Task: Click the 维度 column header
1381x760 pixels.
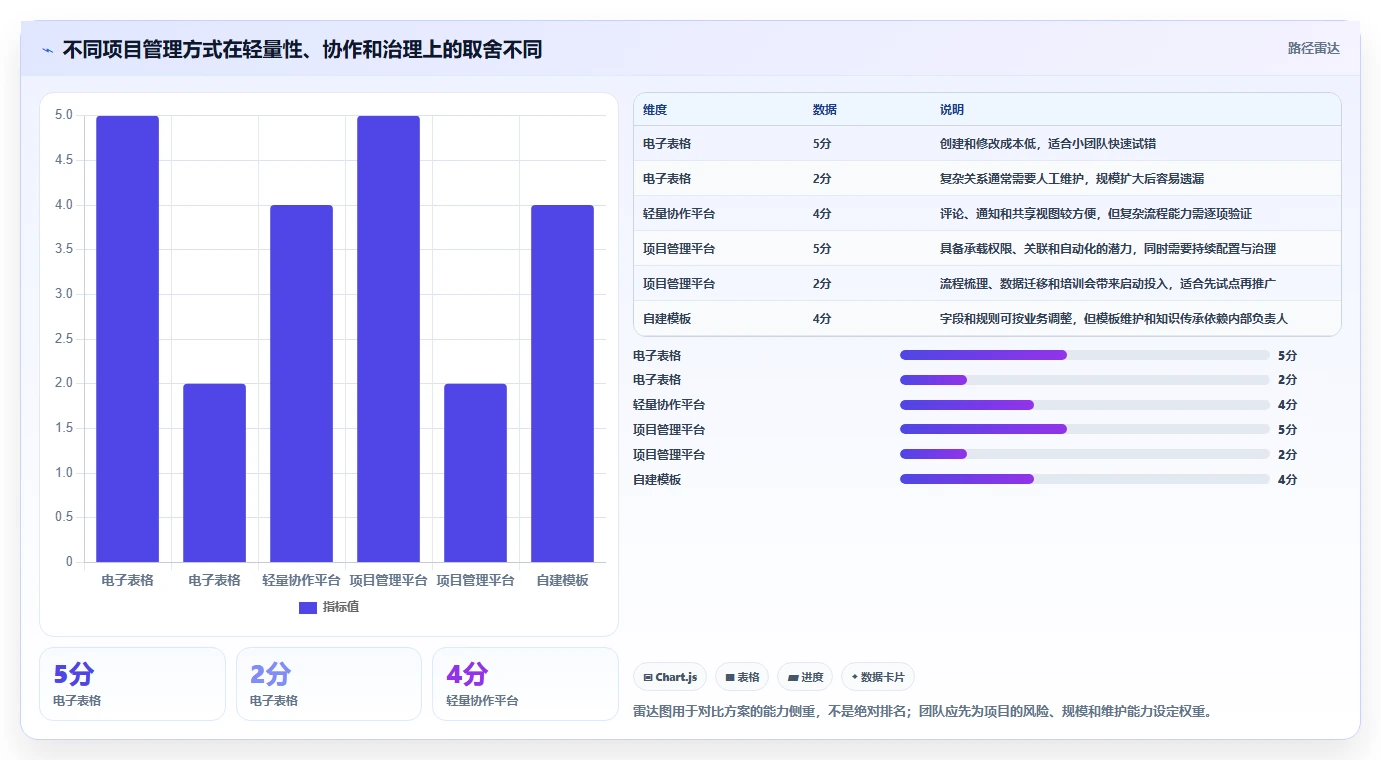Action: tap(655, 110)
